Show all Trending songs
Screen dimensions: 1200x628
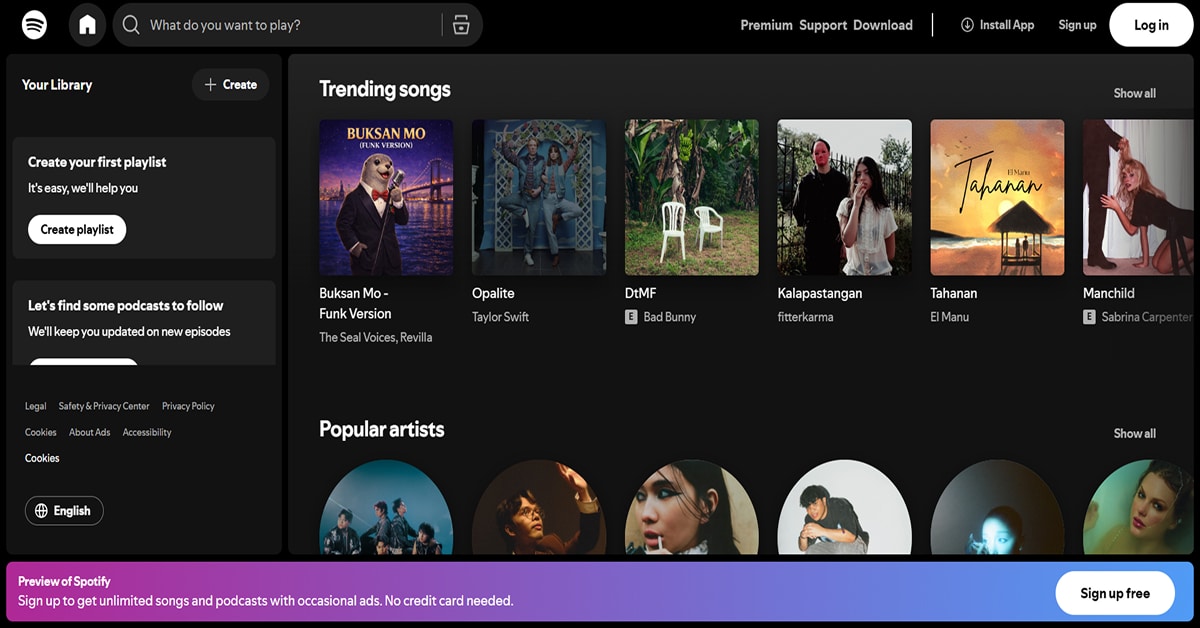coord(1135,93)
